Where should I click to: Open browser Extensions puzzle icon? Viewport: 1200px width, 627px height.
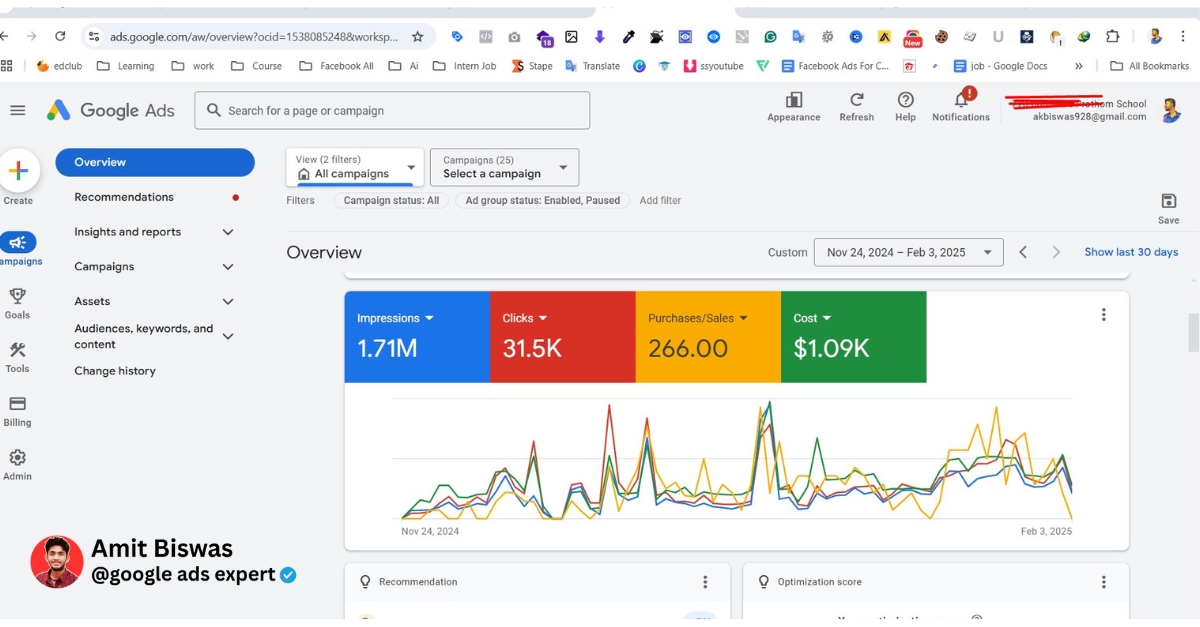1112,37
